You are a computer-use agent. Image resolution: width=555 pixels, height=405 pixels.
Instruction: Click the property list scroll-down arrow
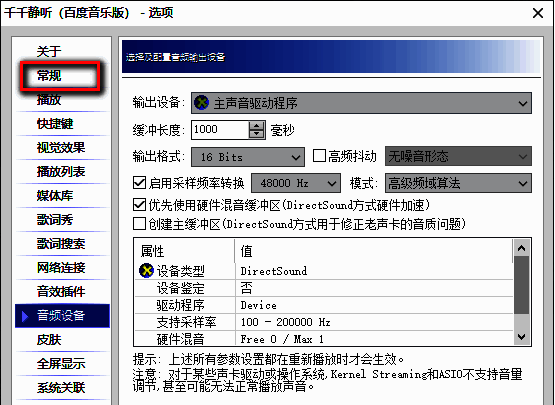(521, 336)
